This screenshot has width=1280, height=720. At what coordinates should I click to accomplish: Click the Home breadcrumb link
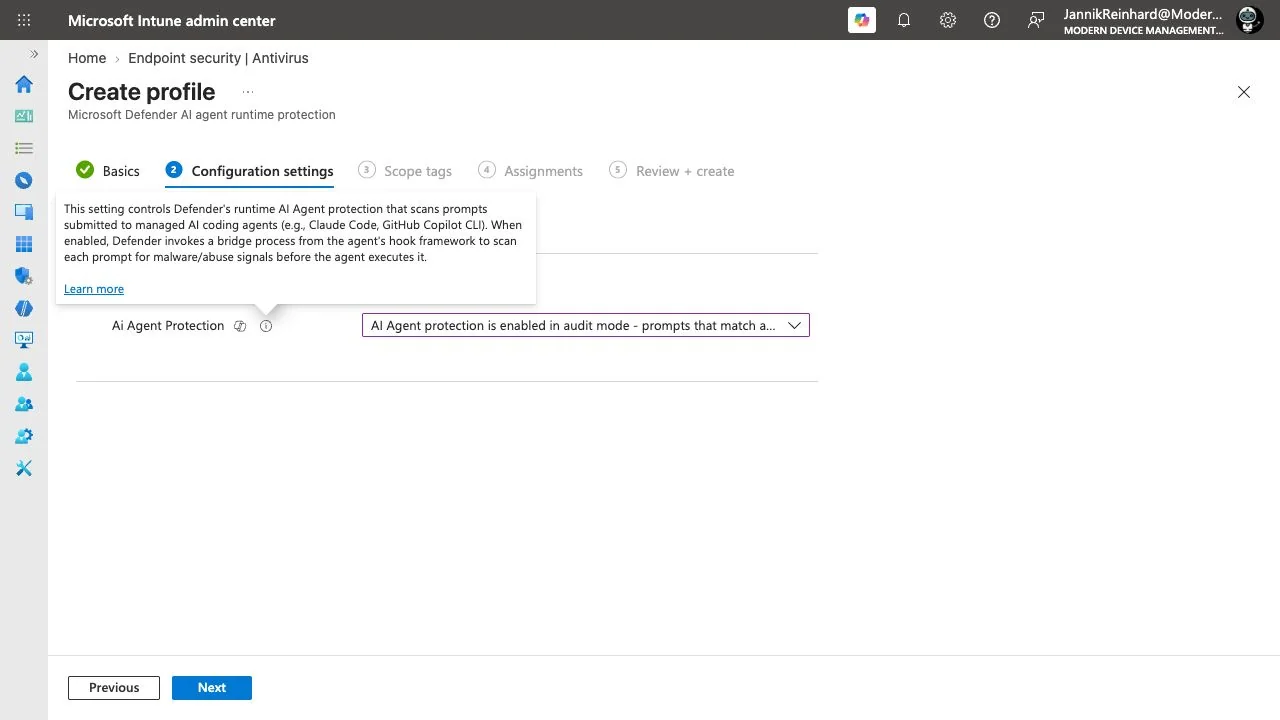tap(87, 58)
